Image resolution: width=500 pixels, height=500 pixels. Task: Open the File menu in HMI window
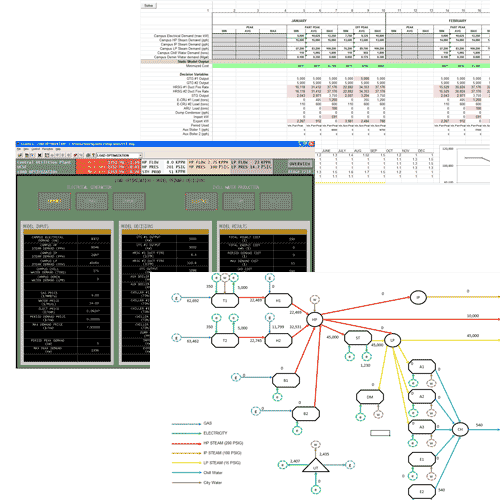pyautogui.click(x=19, y=149)
